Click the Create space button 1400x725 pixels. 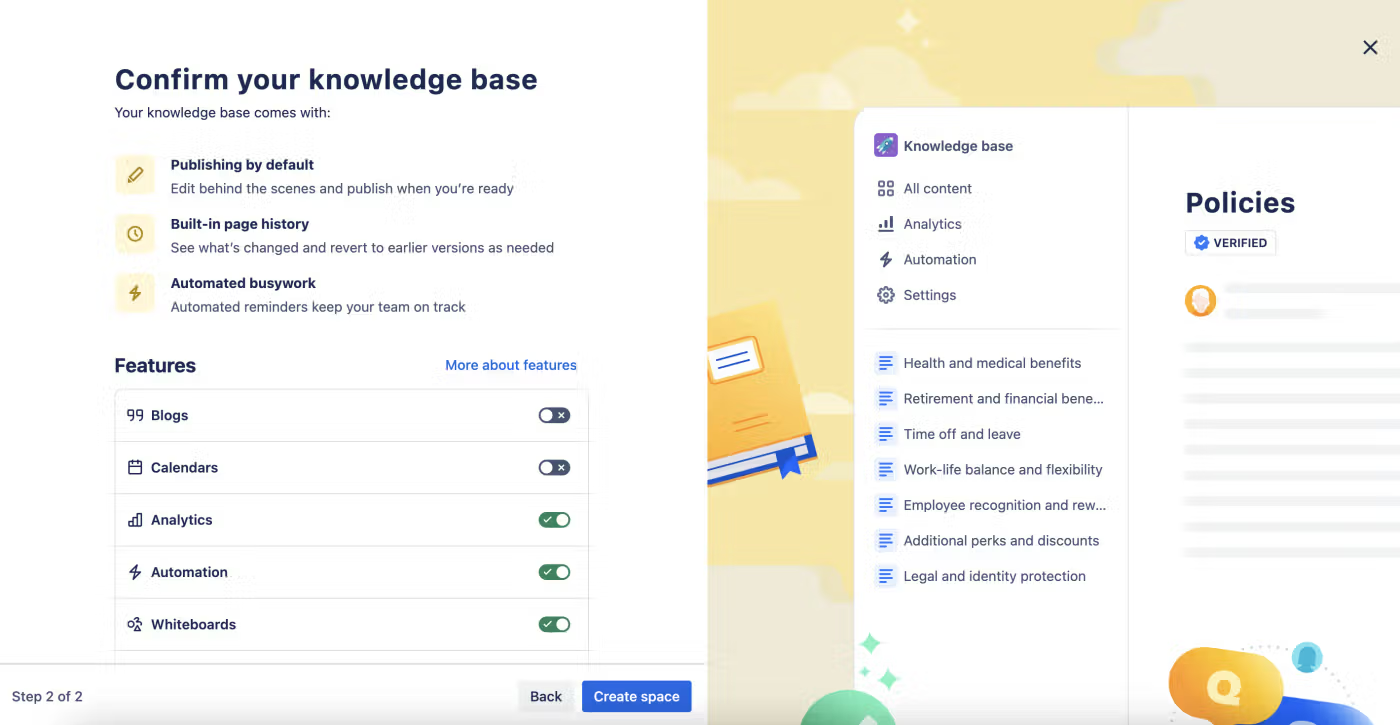636,696
